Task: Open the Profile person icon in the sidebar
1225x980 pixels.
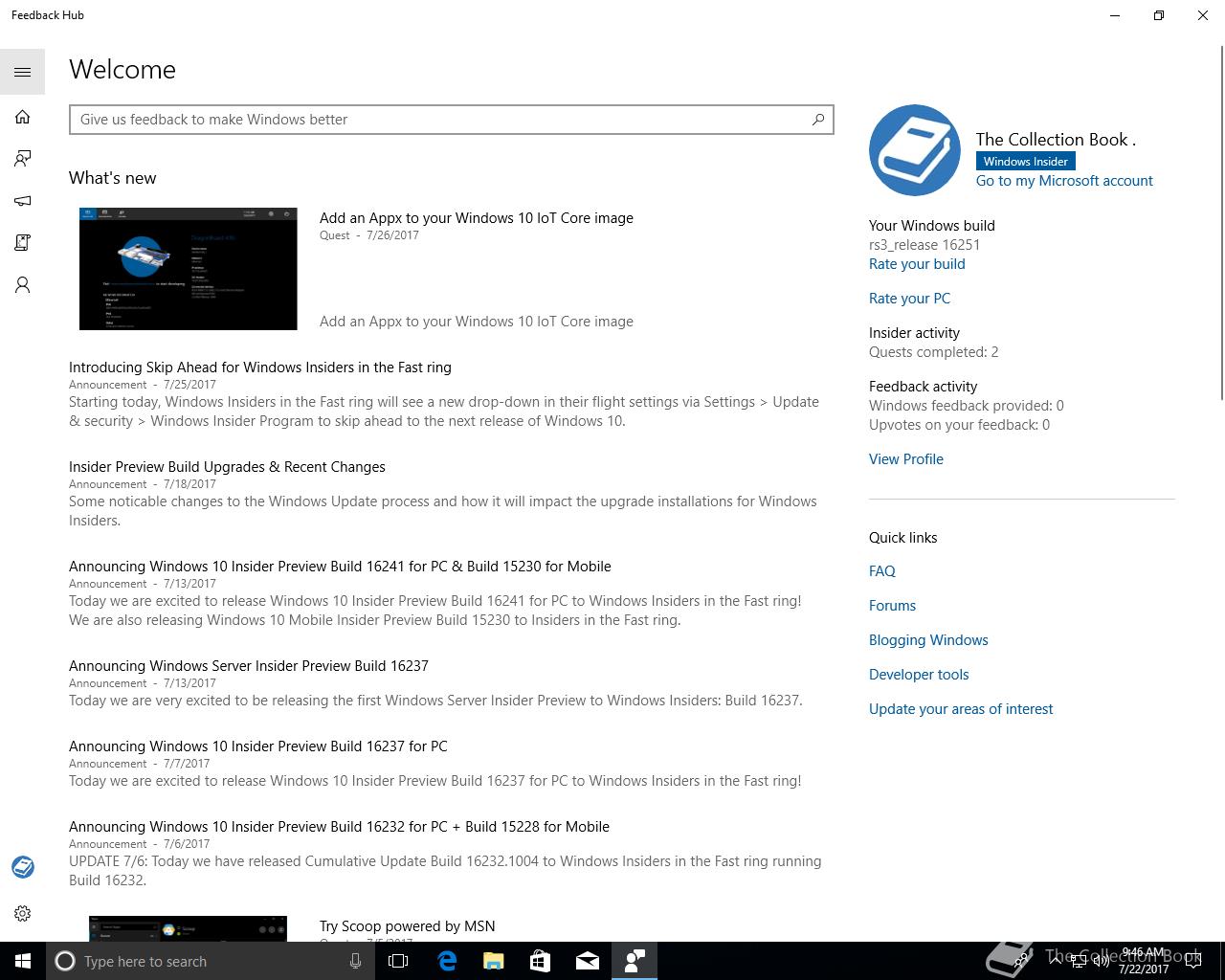Action: (22, 285)
